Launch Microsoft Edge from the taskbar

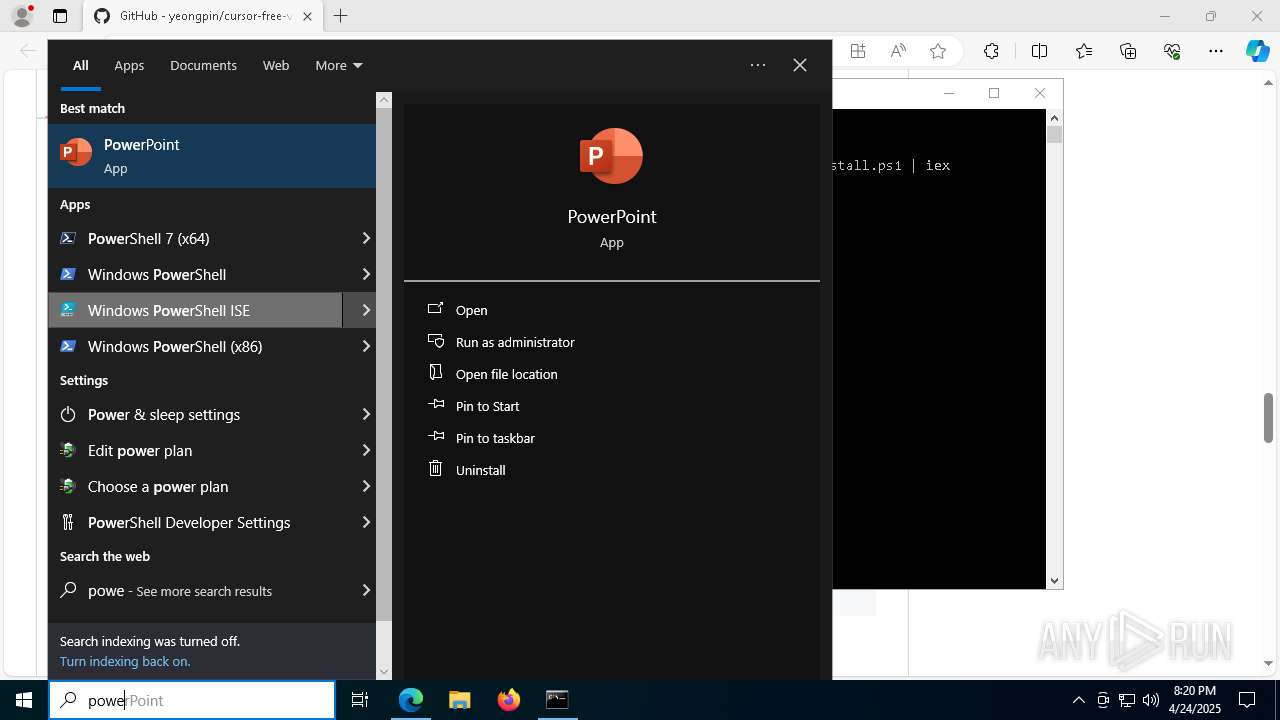click(411, 700)
